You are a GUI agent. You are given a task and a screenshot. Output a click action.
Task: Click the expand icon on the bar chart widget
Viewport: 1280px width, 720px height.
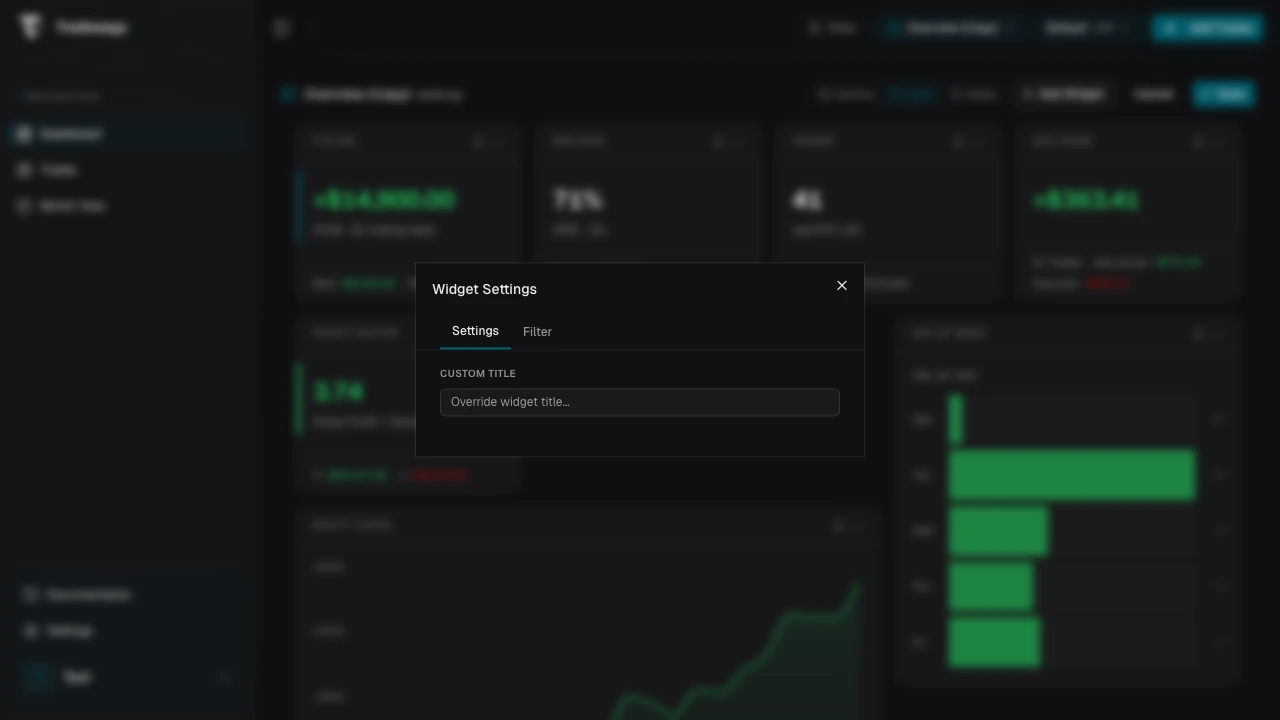pos(1216,333)
